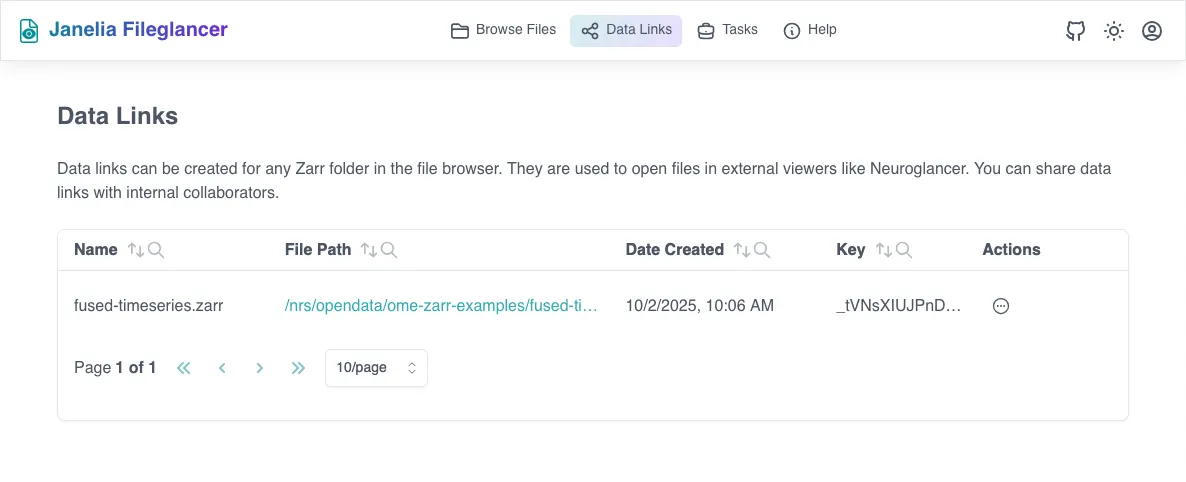
Task: Search the Date Created column
Action: tap(762, 250)
